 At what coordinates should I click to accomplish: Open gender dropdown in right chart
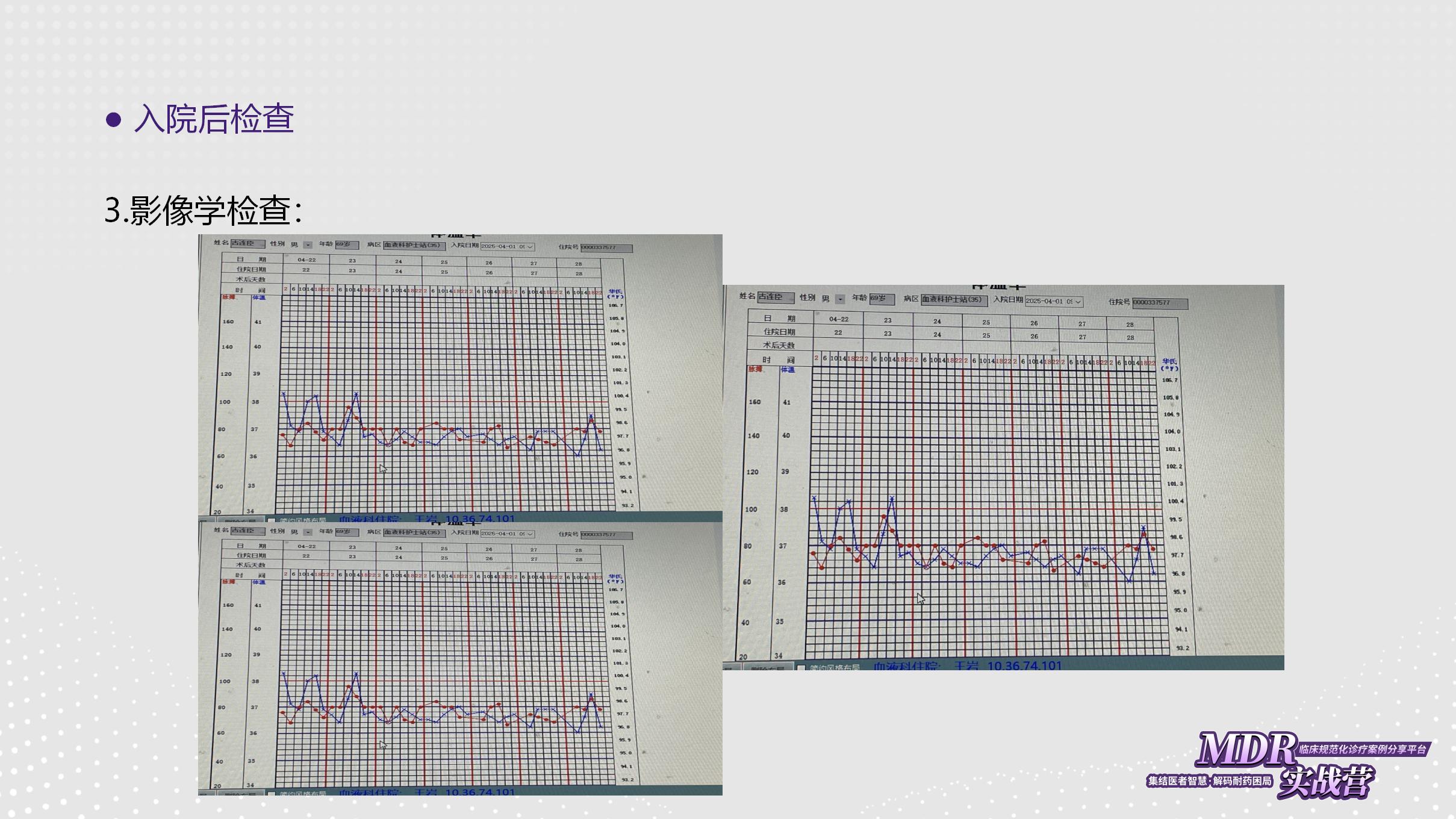pyautogui.click(x=840, y=299)
